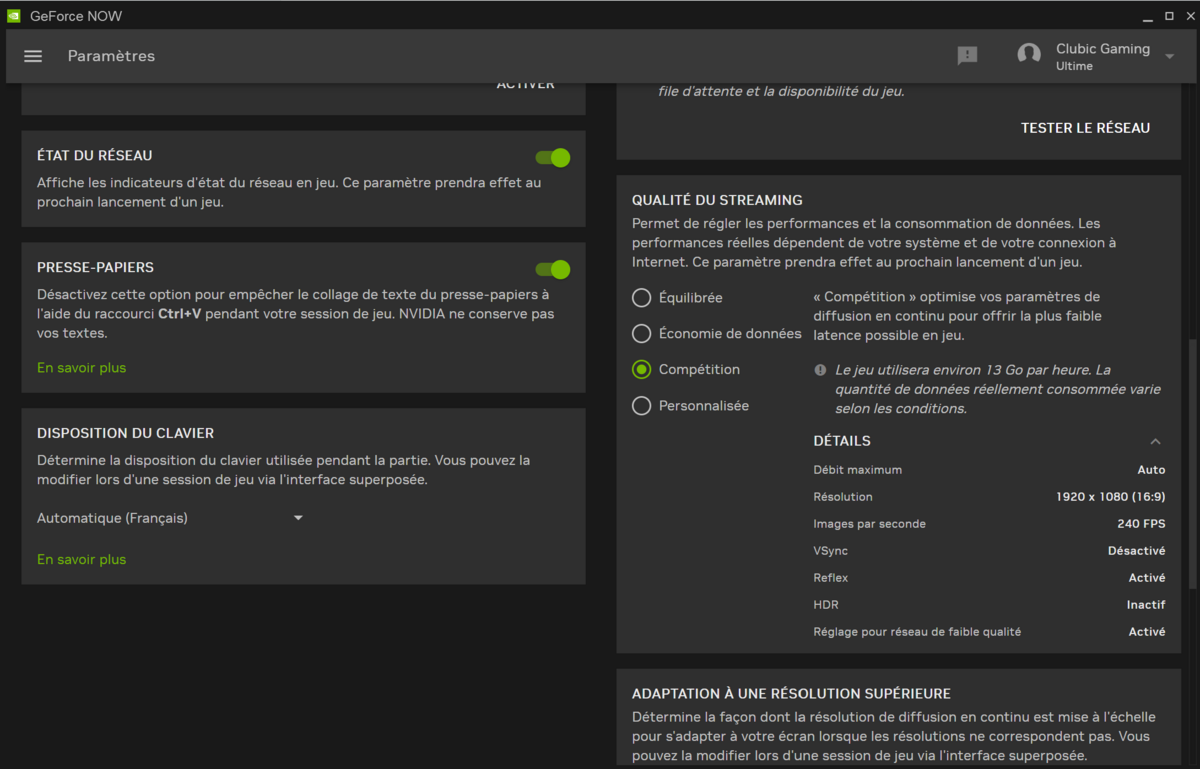1200x769 pixels.
Task: Click the HDR Inactif value
Action: pos(1146,605)
